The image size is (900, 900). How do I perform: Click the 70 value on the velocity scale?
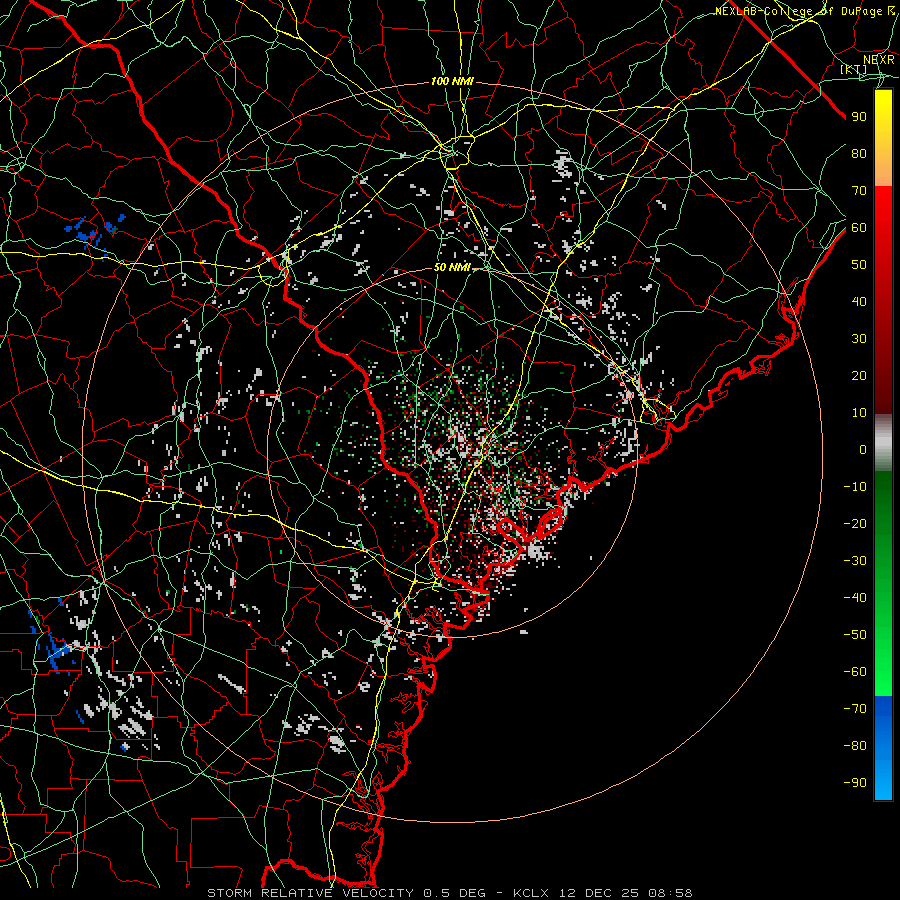859,191
